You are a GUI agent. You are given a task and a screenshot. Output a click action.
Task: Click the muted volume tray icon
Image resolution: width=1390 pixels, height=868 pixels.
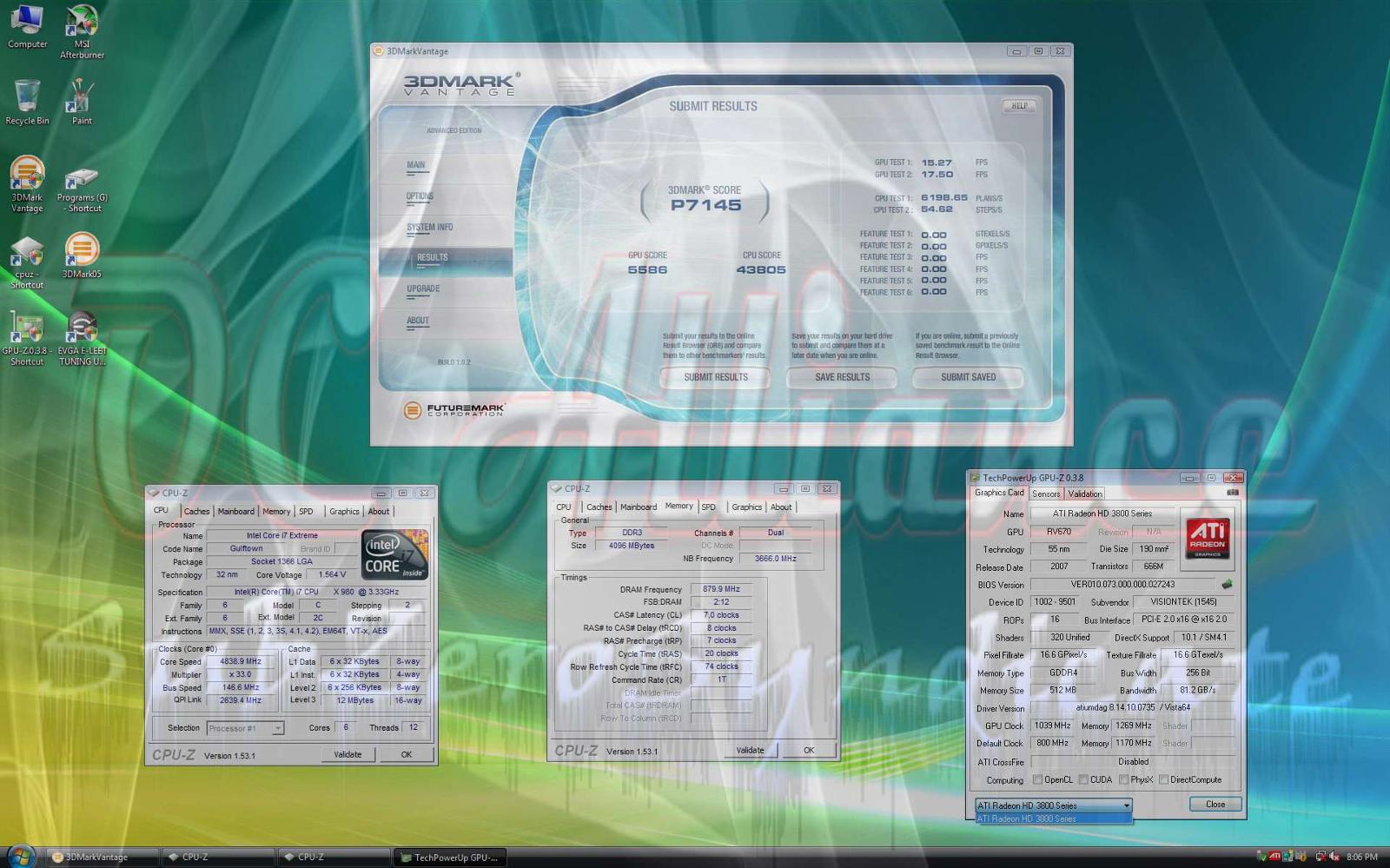pyautogui.click(x=1334, y=857)
